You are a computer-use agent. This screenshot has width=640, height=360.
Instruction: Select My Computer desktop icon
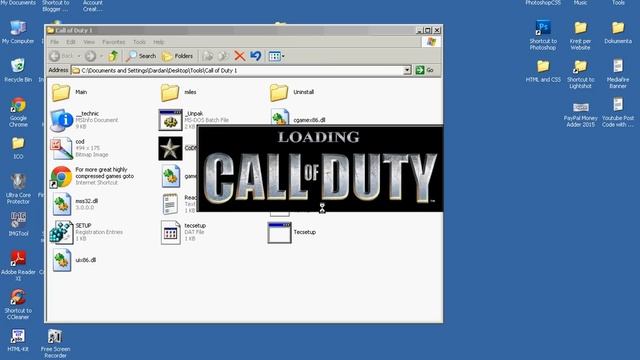tap(18, 32)
